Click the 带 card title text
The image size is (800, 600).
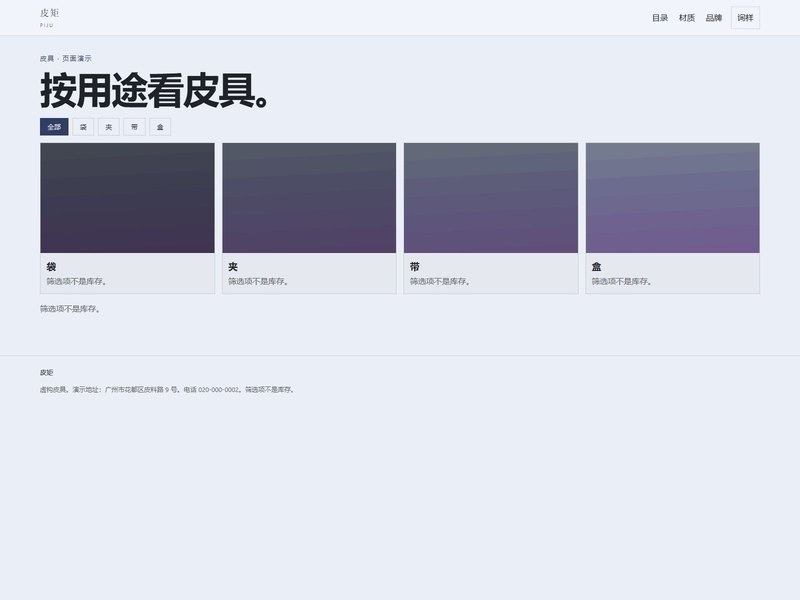coord(415,266)
